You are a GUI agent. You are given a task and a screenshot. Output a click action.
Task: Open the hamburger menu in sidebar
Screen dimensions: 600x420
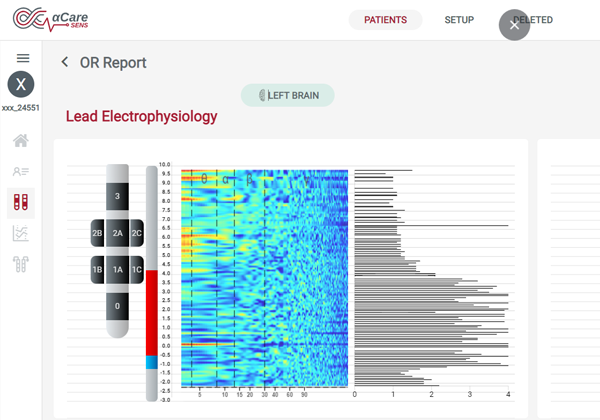point(22,59)
